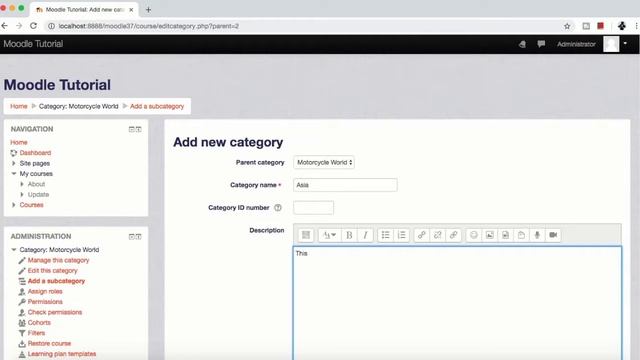
Task: Insert an unordered bullet list
Action: pyautogui.click(x=385, y=235)
